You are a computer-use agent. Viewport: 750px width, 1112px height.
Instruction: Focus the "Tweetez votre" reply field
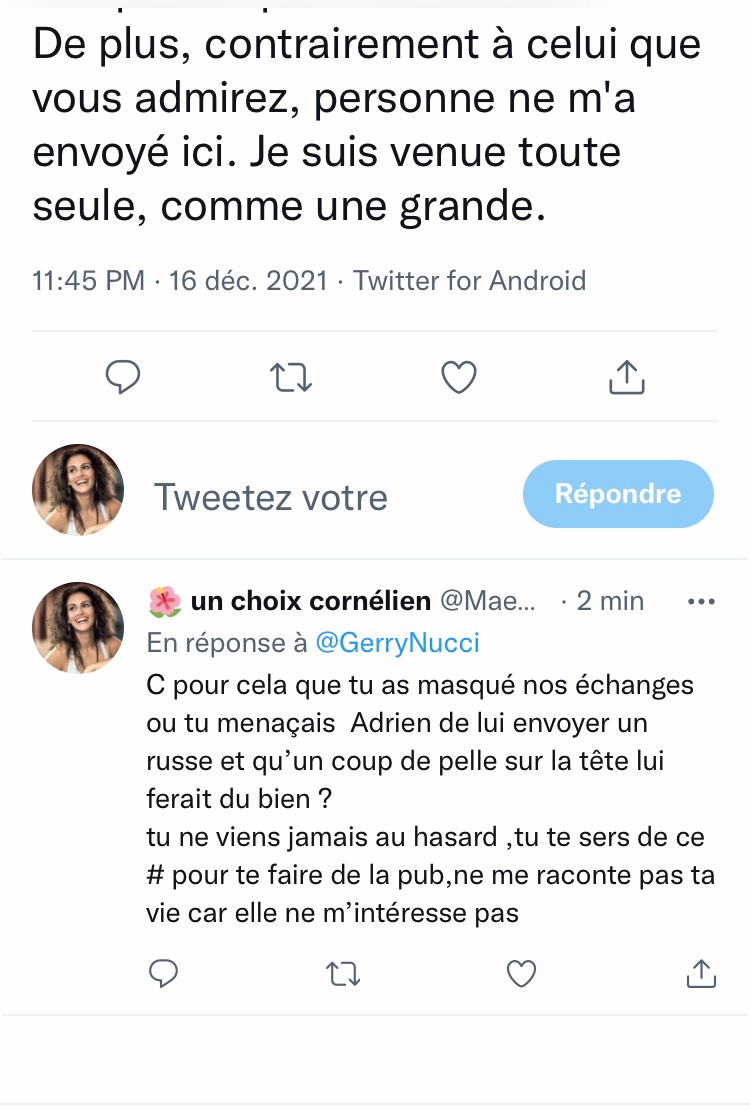(x=270, y=497)
